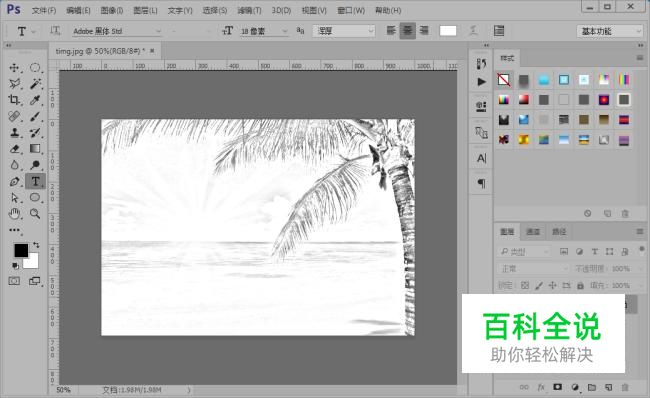Image resolution: width=650 pixels, height=398 pixels.
Task: Select the Crop tool
Action: [14, 100]
